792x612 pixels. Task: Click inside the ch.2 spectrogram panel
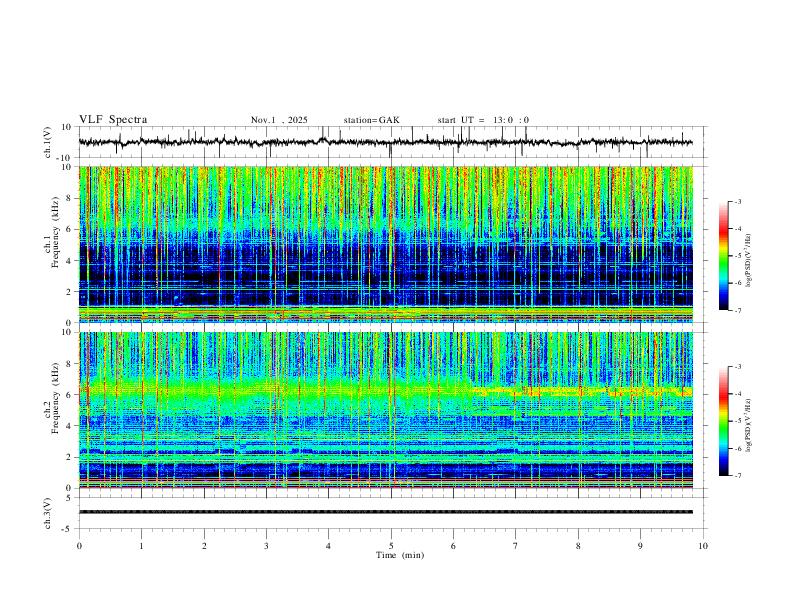point(385,410)
